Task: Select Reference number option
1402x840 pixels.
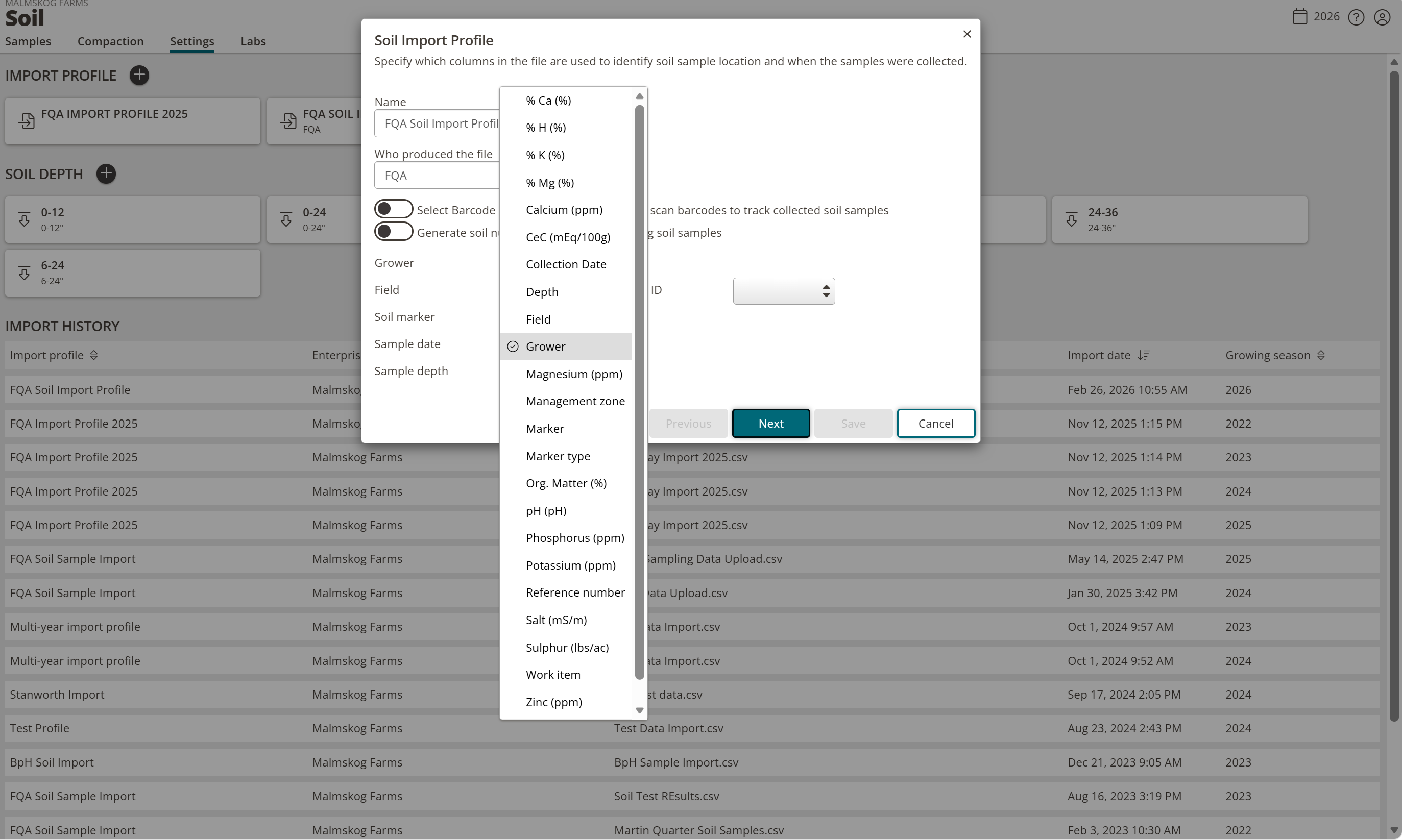Action: pyautogui.click(x=566, y=592)
